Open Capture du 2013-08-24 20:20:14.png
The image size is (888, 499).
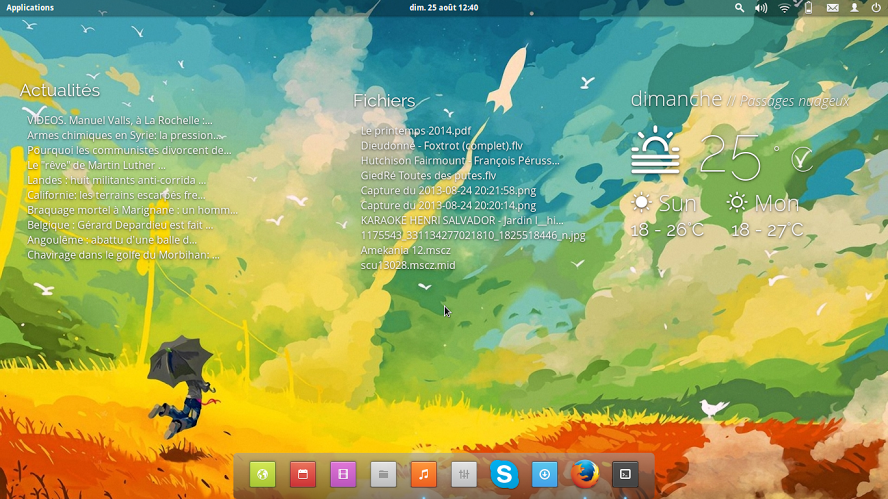(x=448, y=206)
